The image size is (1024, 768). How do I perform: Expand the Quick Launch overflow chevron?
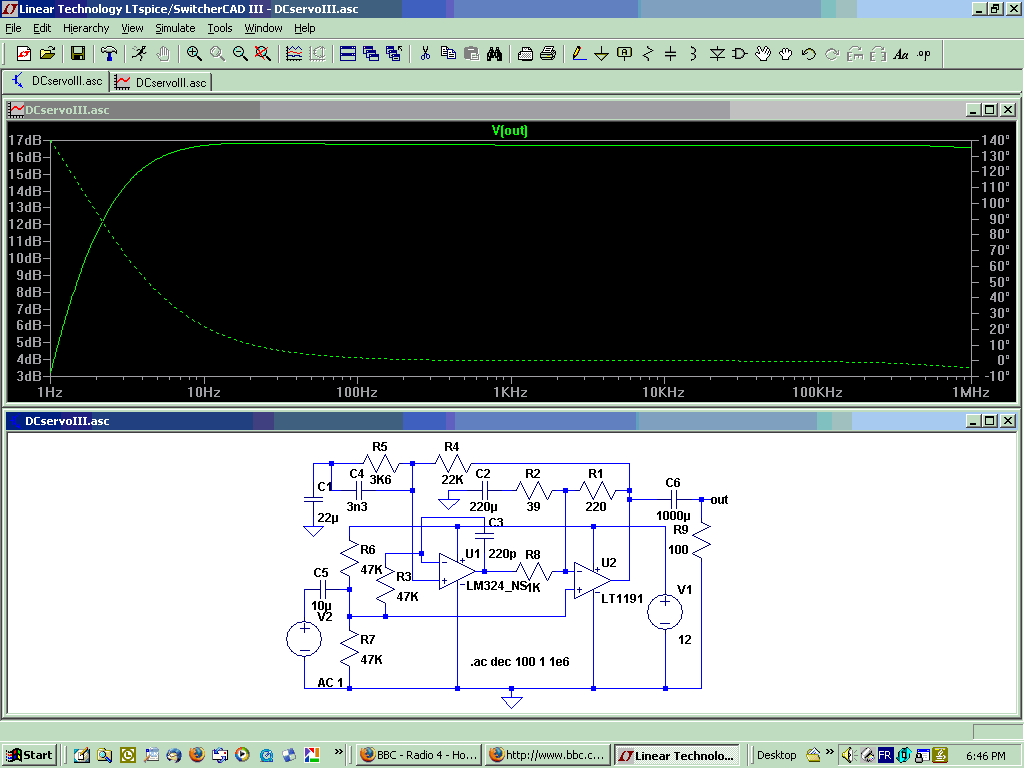[339, 751]
